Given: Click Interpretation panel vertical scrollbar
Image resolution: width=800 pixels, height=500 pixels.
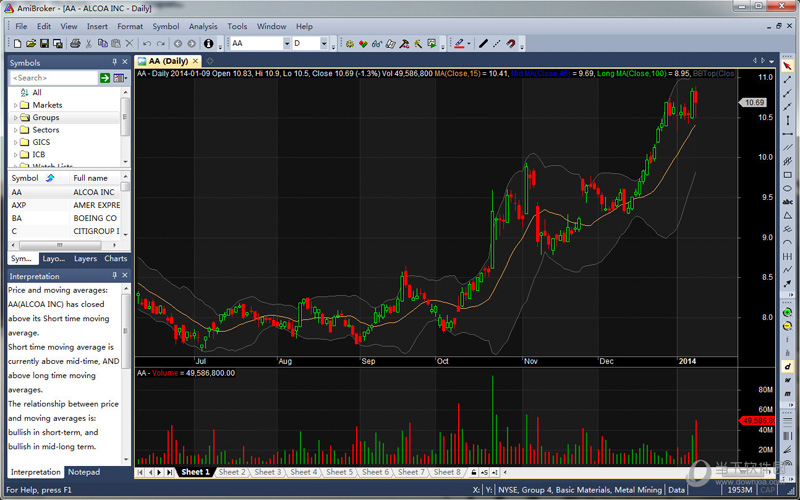Looking at the screenshot, I should [x=126, y=372].
